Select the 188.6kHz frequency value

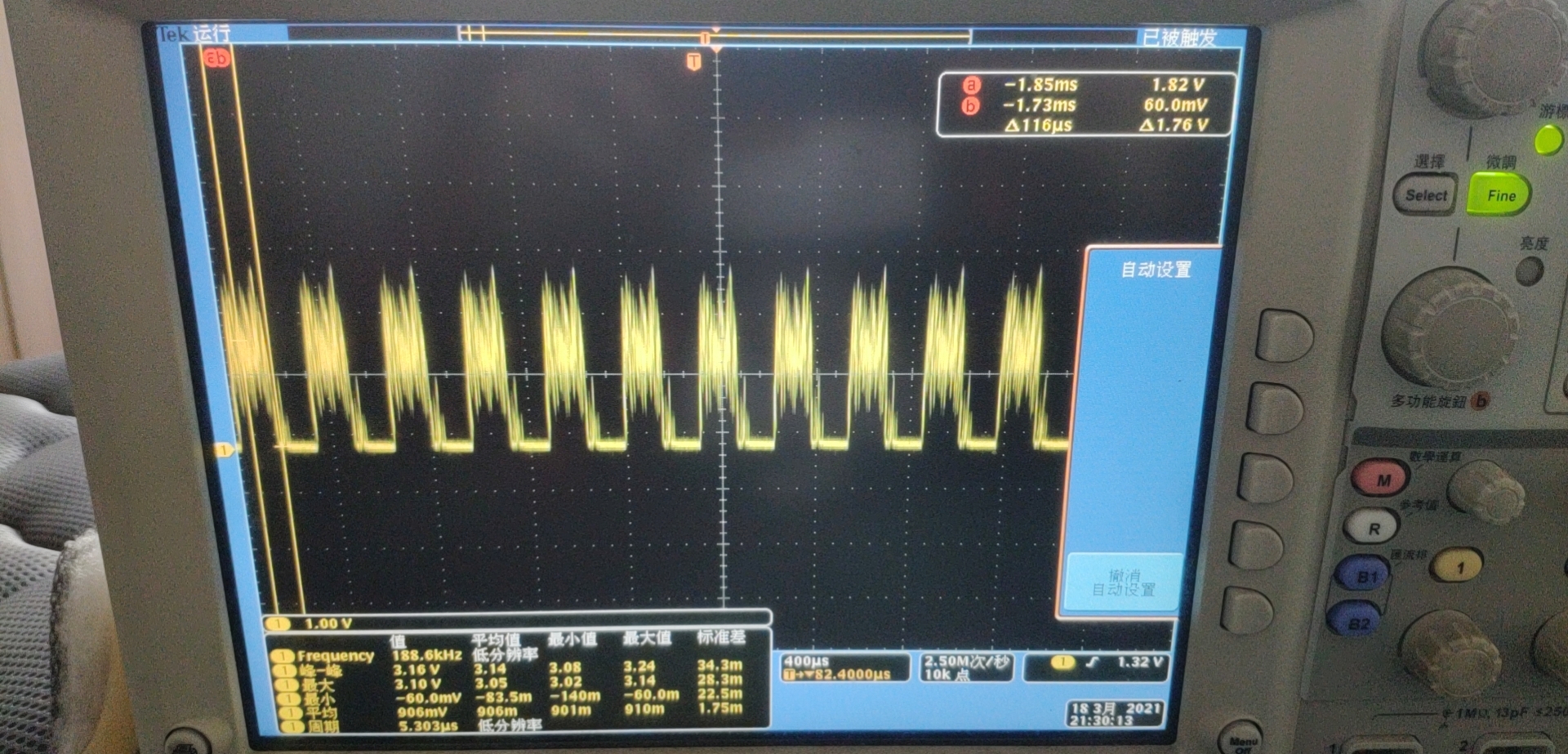[x=426, y=655]
